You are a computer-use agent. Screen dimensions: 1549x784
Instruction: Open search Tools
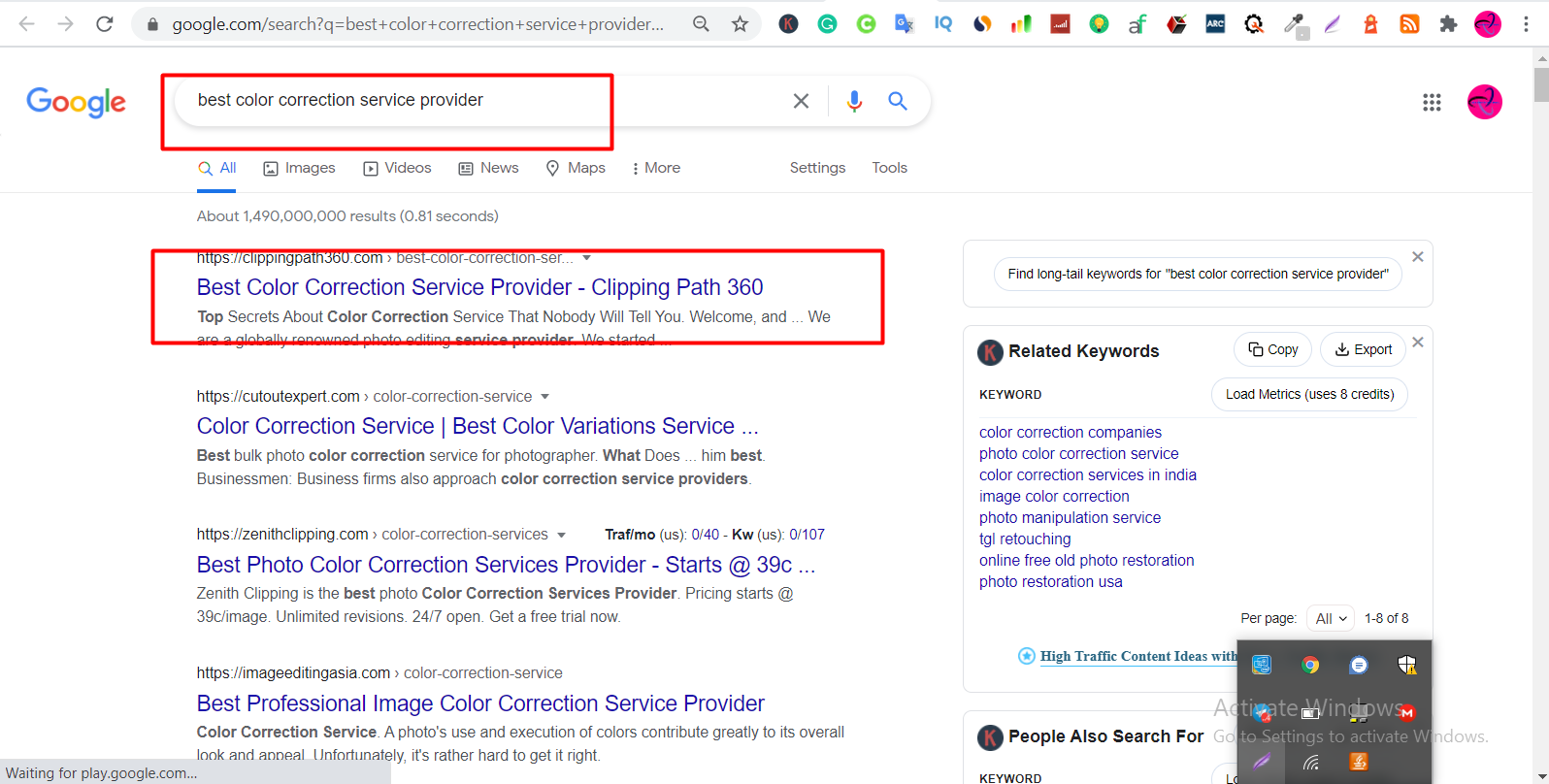pos(889,168)
